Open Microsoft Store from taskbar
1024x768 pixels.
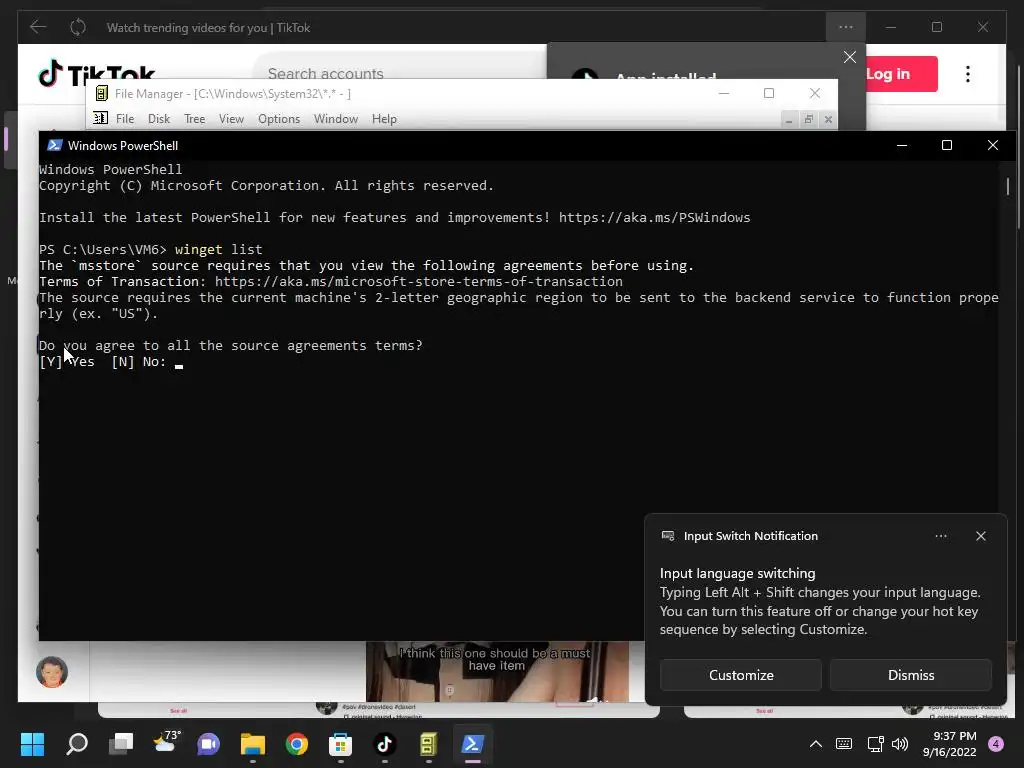tap(340, 744)
